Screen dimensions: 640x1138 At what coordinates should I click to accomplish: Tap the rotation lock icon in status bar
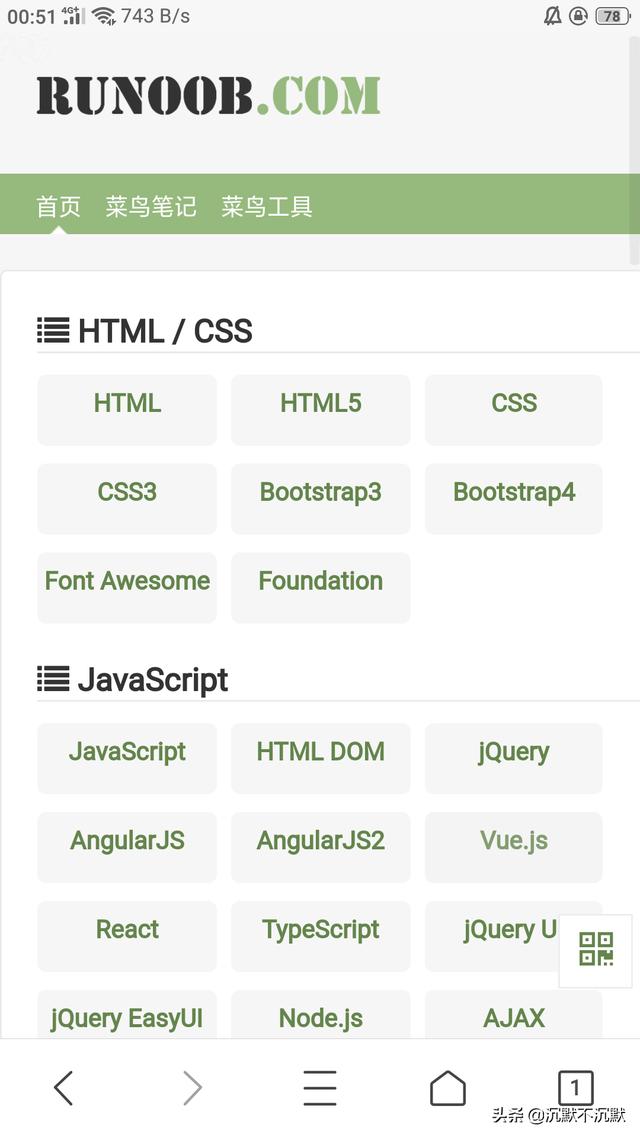(x=578, y=16)
